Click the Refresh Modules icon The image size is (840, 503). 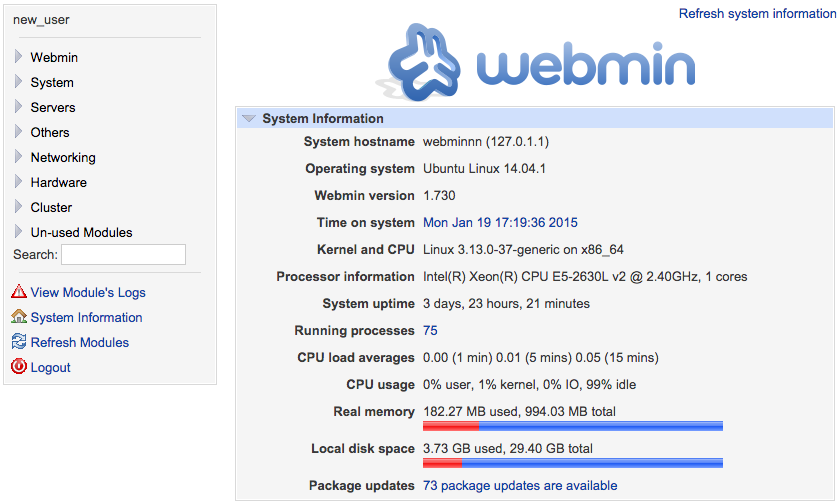19,342
